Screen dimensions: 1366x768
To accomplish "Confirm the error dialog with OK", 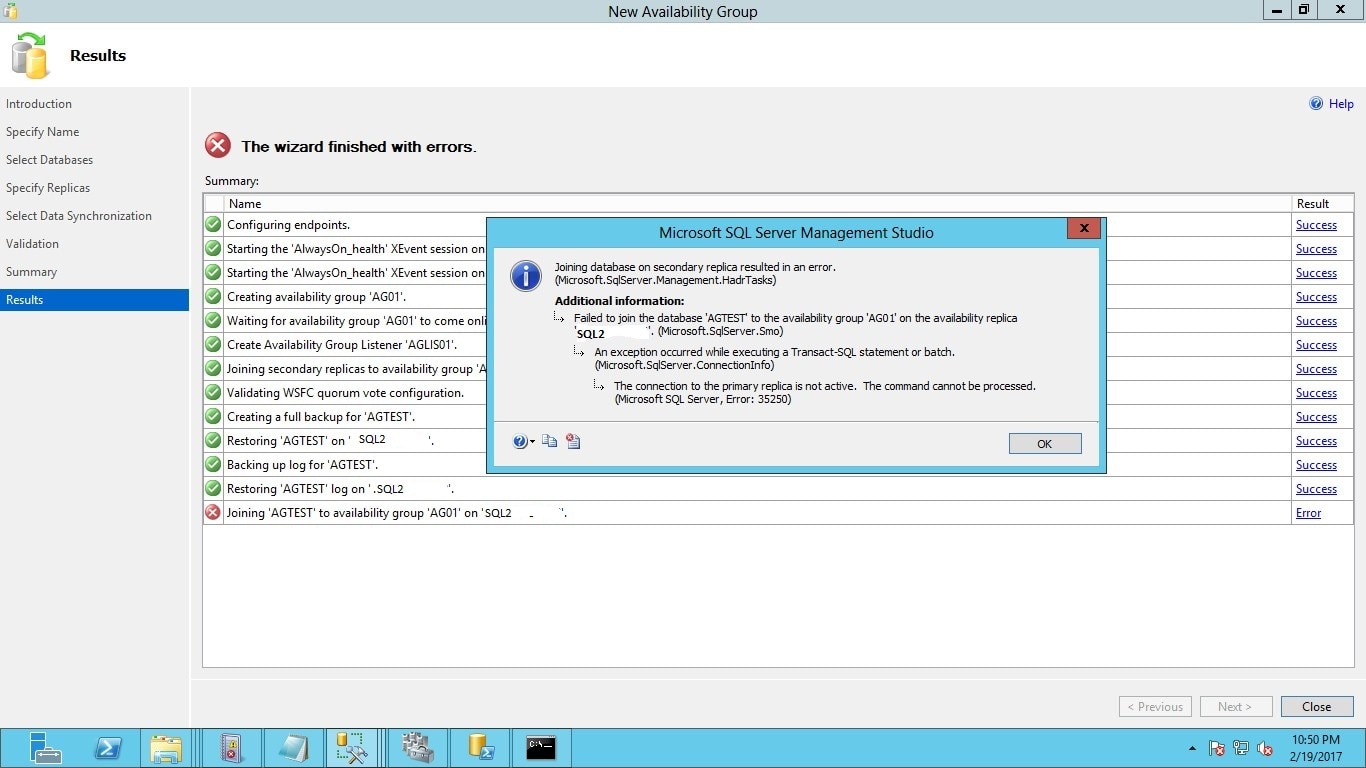I will 1045,444.
